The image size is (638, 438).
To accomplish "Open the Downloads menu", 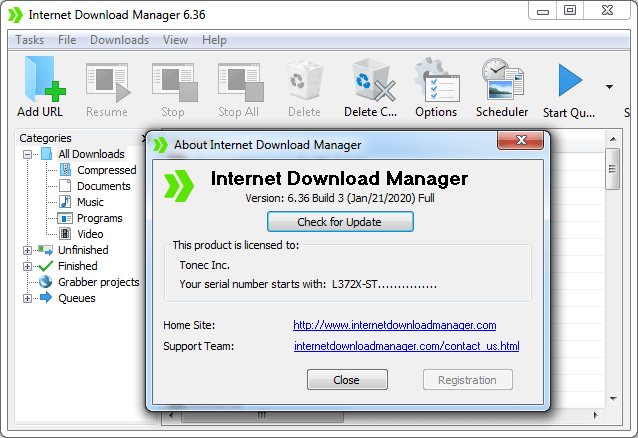I will pyautogui.click(x=119, y=40).
